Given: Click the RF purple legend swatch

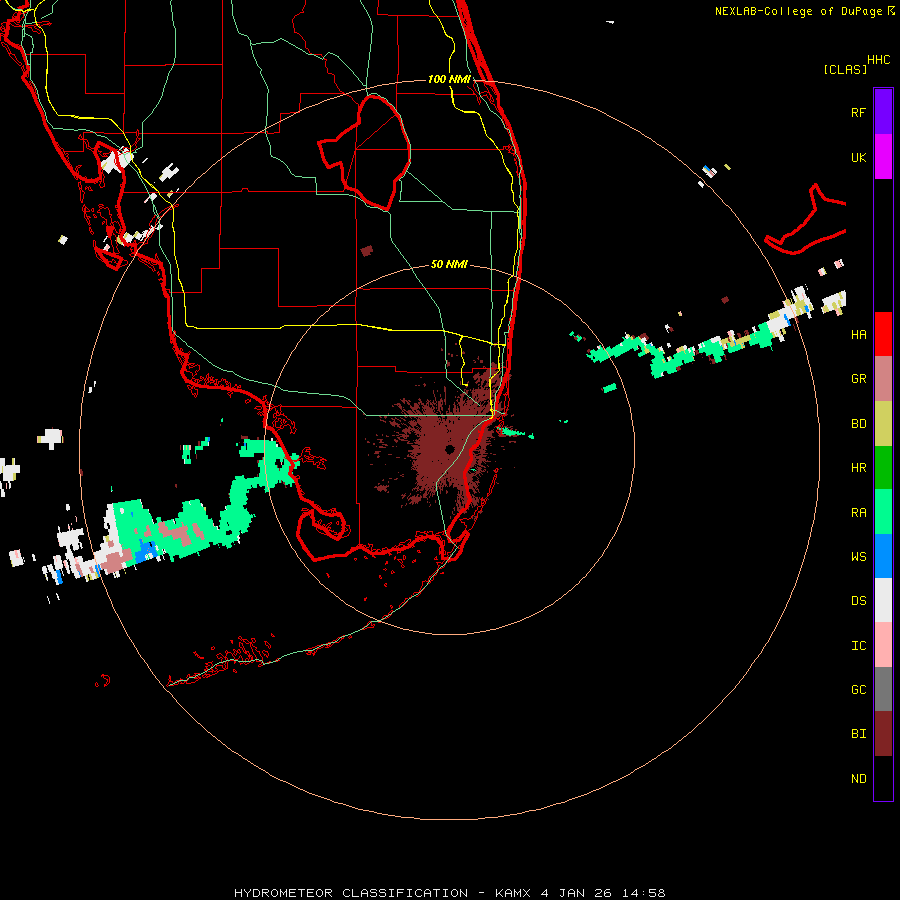Looking at the screenshot, I should (883, 112).
